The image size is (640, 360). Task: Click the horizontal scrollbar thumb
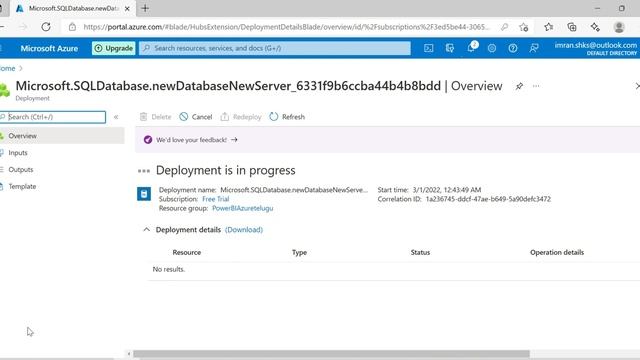click(331, 354)
